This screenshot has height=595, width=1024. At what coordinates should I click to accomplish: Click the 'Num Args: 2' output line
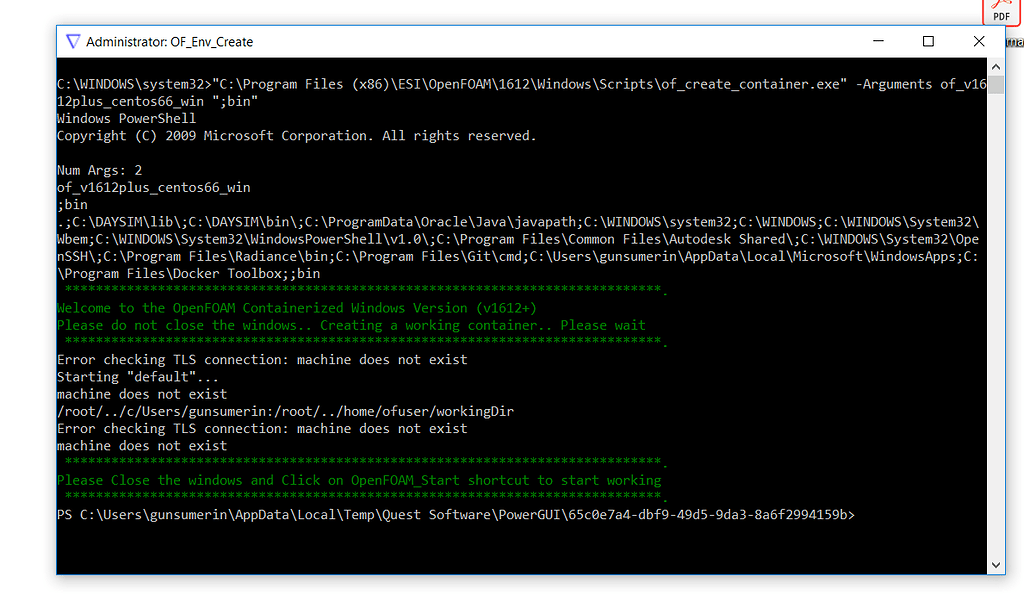[x=99, y=170]
